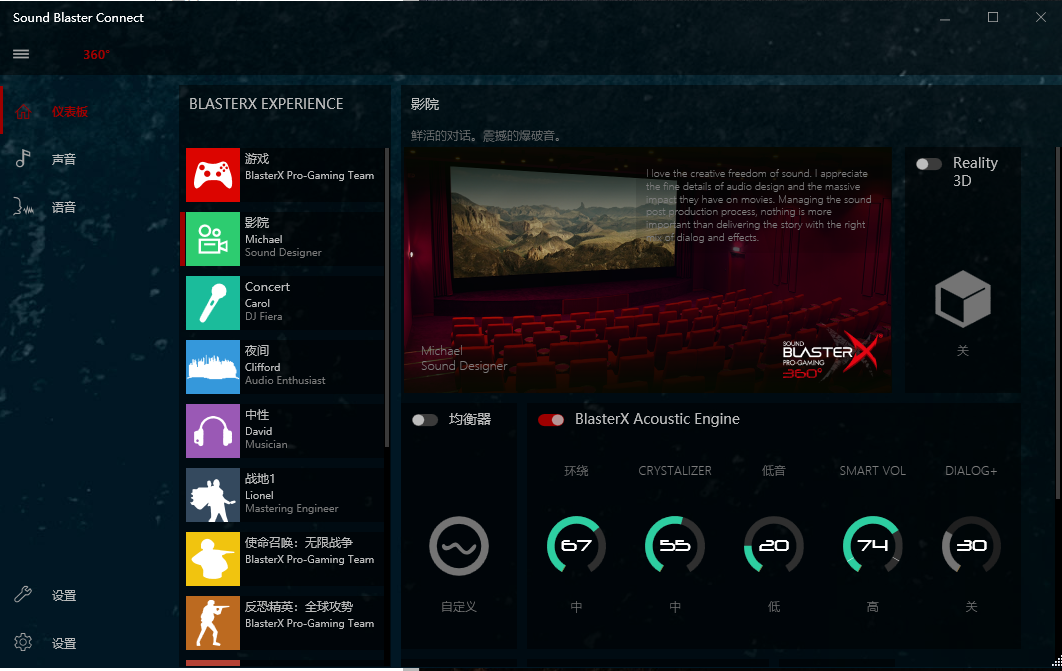1062x671 pixels.
Task: Click the main panel right scrollbar
Action: [1058, 324]
